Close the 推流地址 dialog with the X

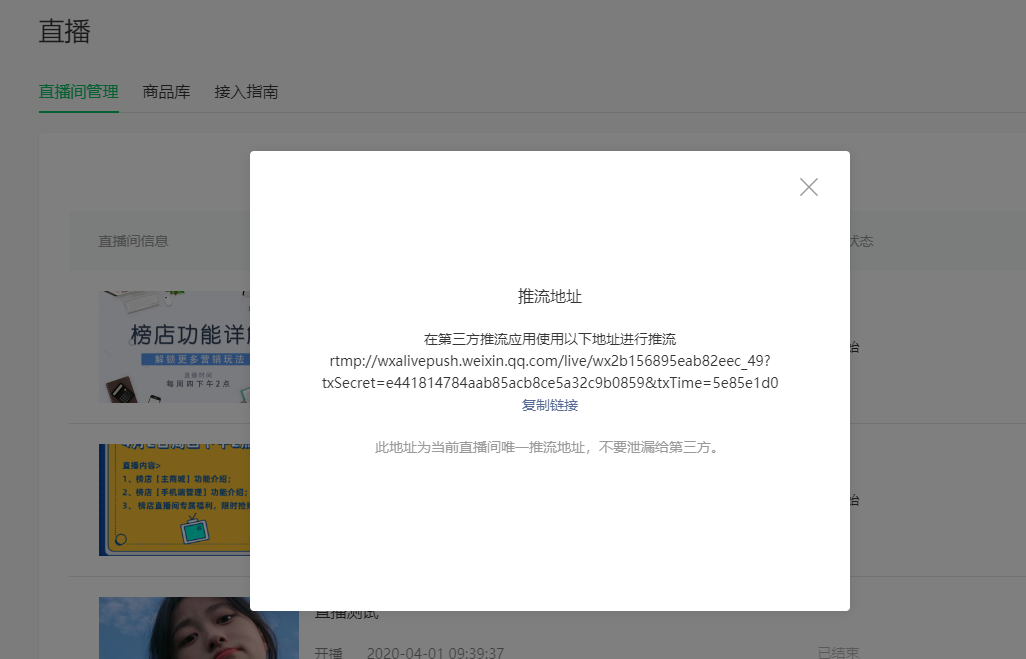(809, 187)
